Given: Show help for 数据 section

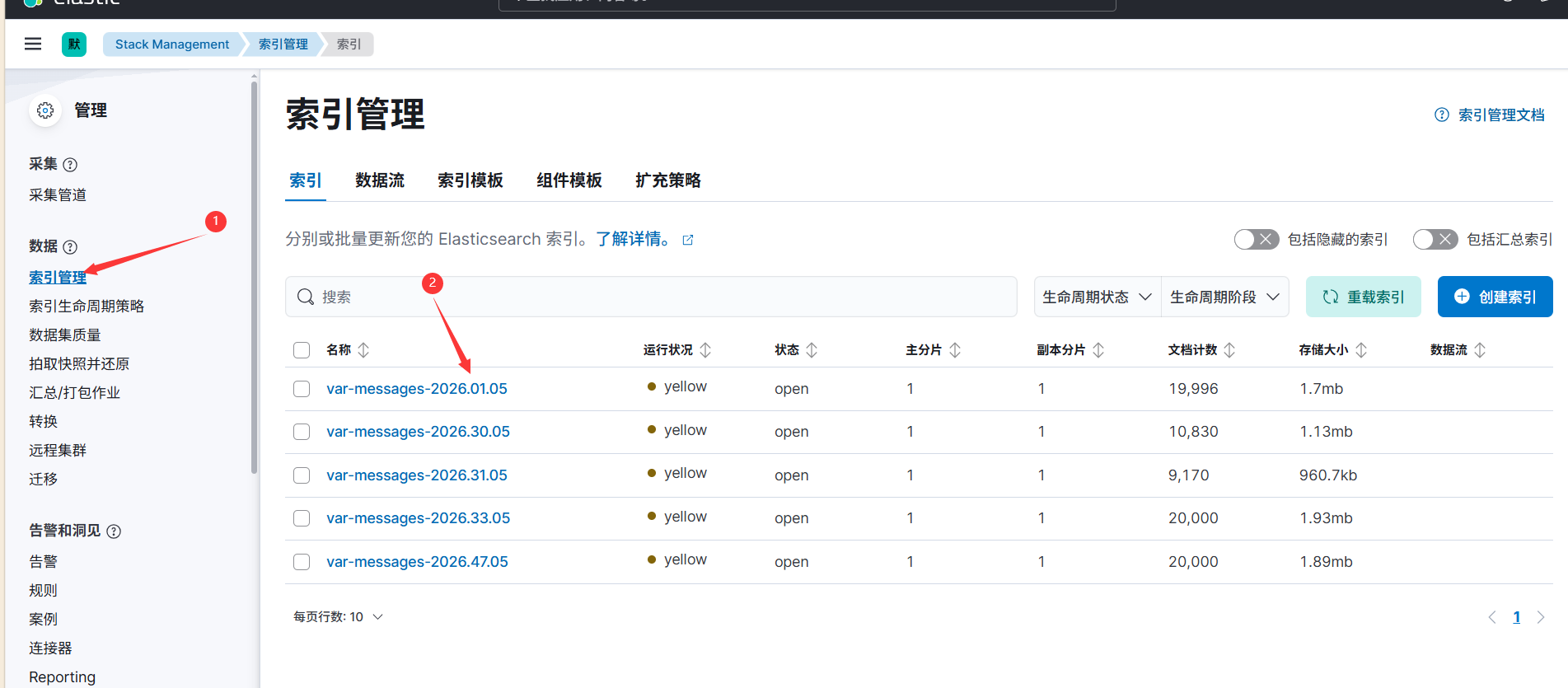Looking at the screenshot, I should pos(71,247).
